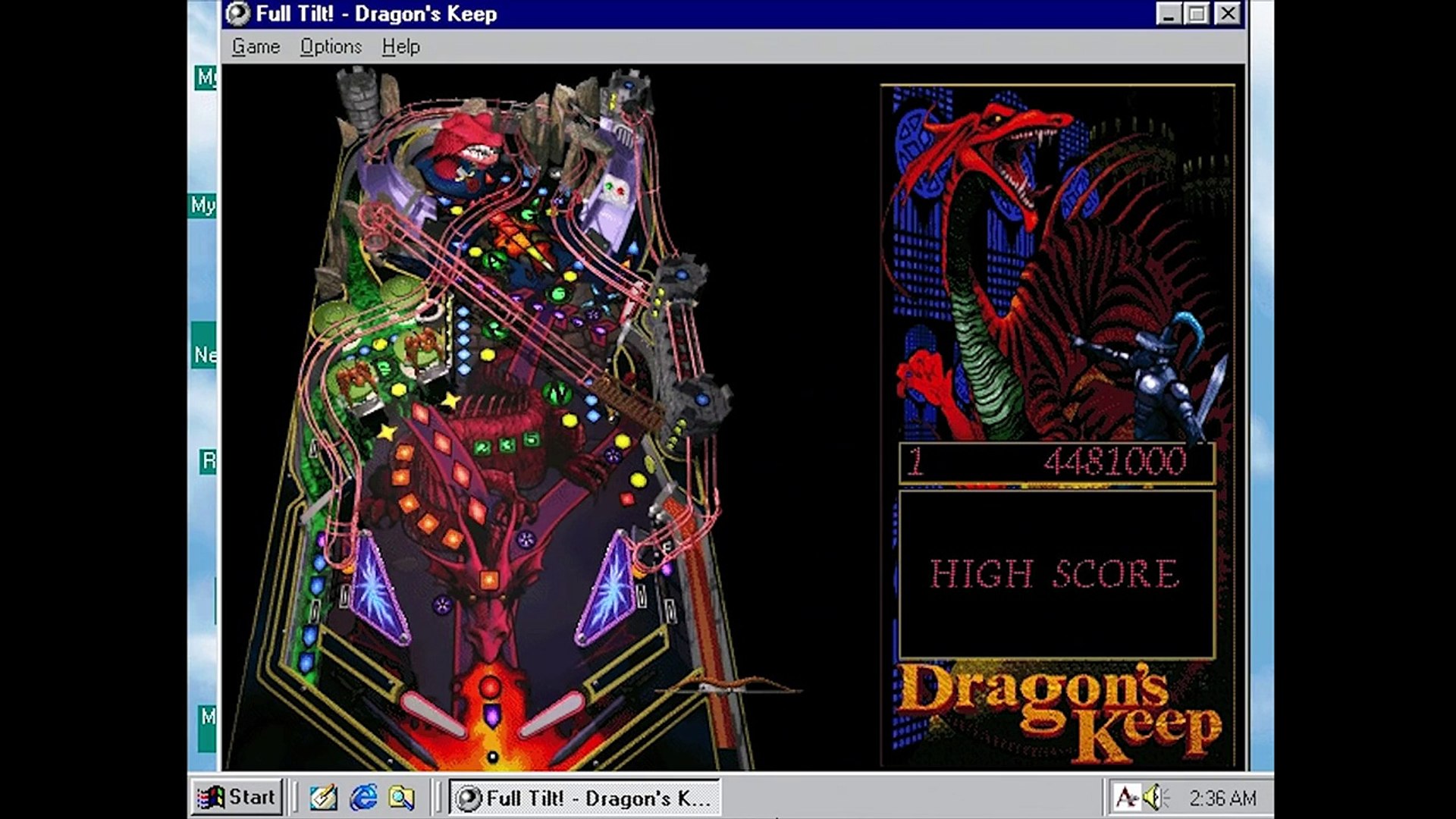
Task: Click the Full Tilt taskbar button
Action: 585,798
